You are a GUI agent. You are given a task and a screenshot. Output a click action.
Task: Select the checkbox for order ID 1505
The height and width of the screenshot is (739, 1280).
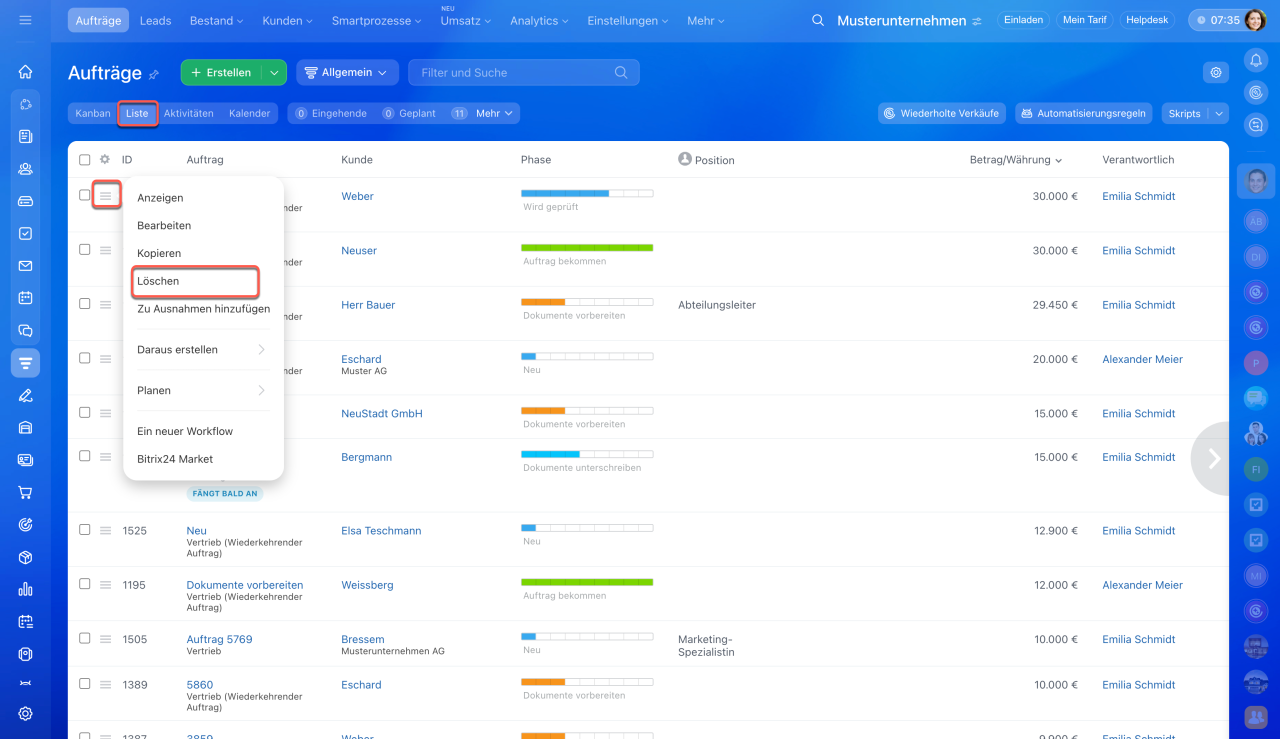click(x=85, y=639)
